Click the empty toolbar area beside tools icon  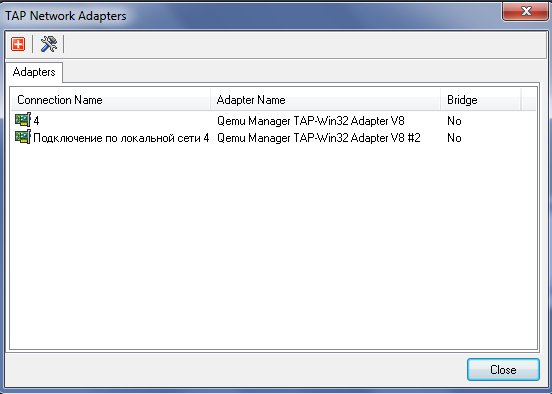point(305,44)
